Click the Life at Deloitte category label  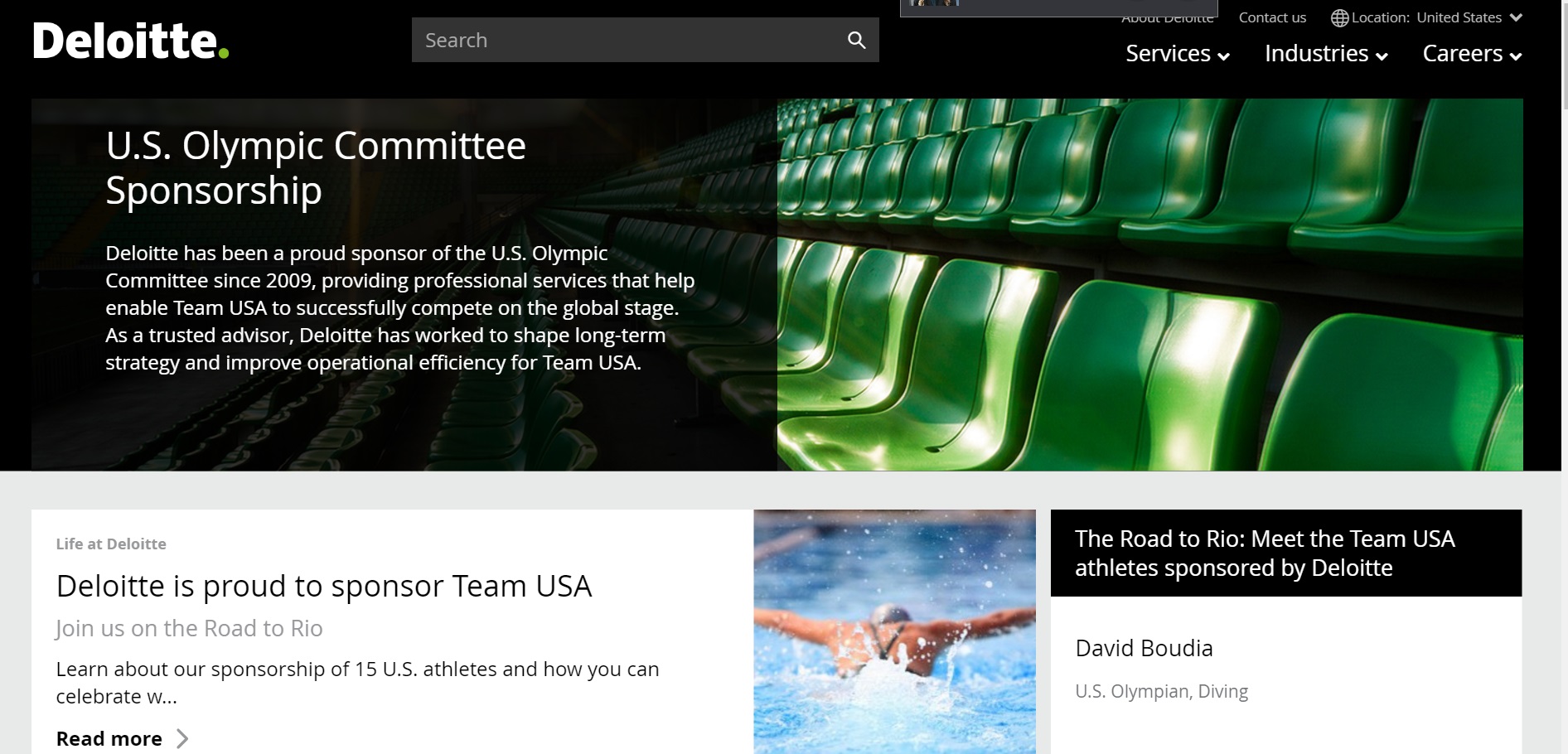tap(111, 544)
